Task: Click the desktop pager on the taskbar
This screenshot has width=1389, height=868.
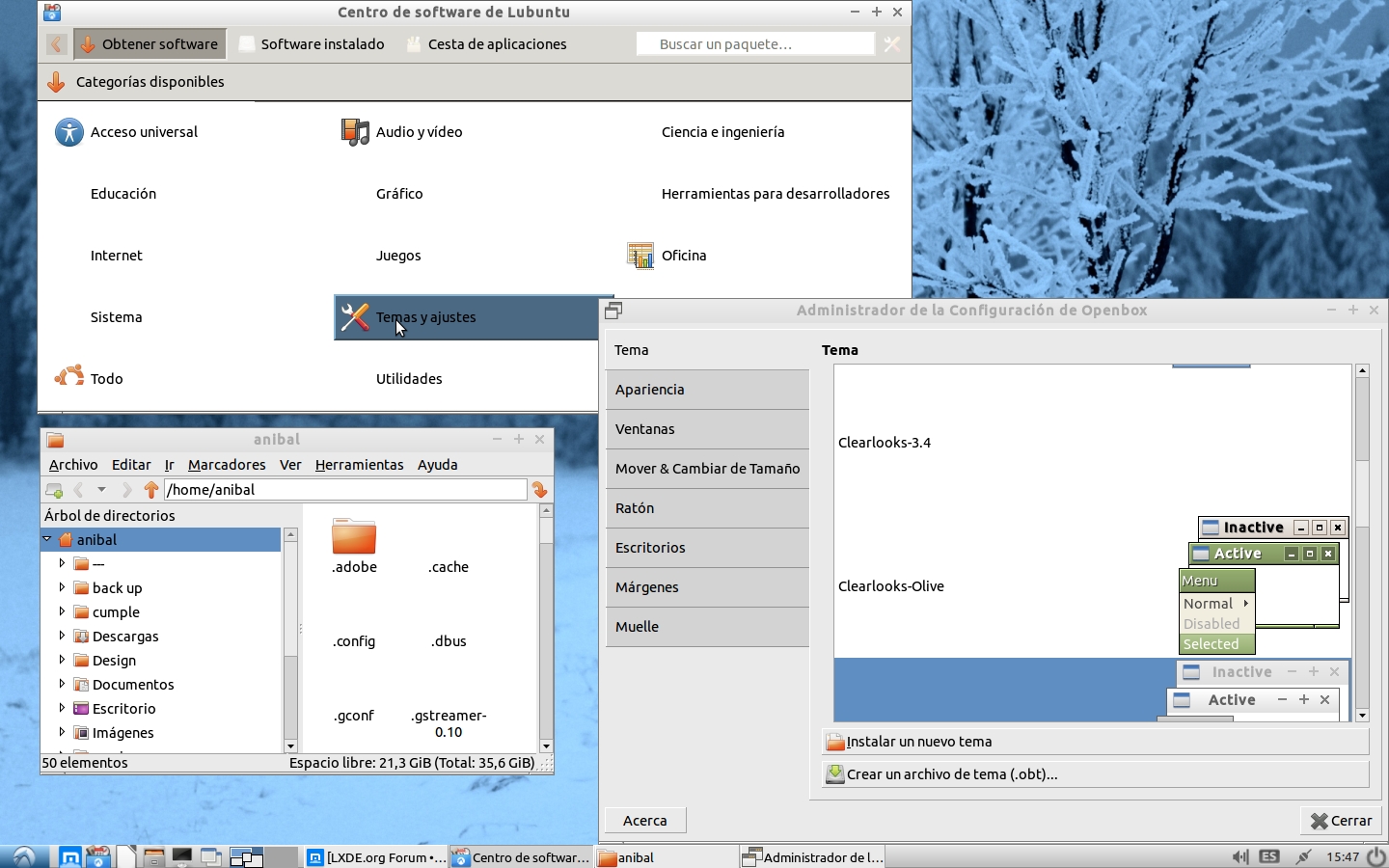Action: [263, 856]
